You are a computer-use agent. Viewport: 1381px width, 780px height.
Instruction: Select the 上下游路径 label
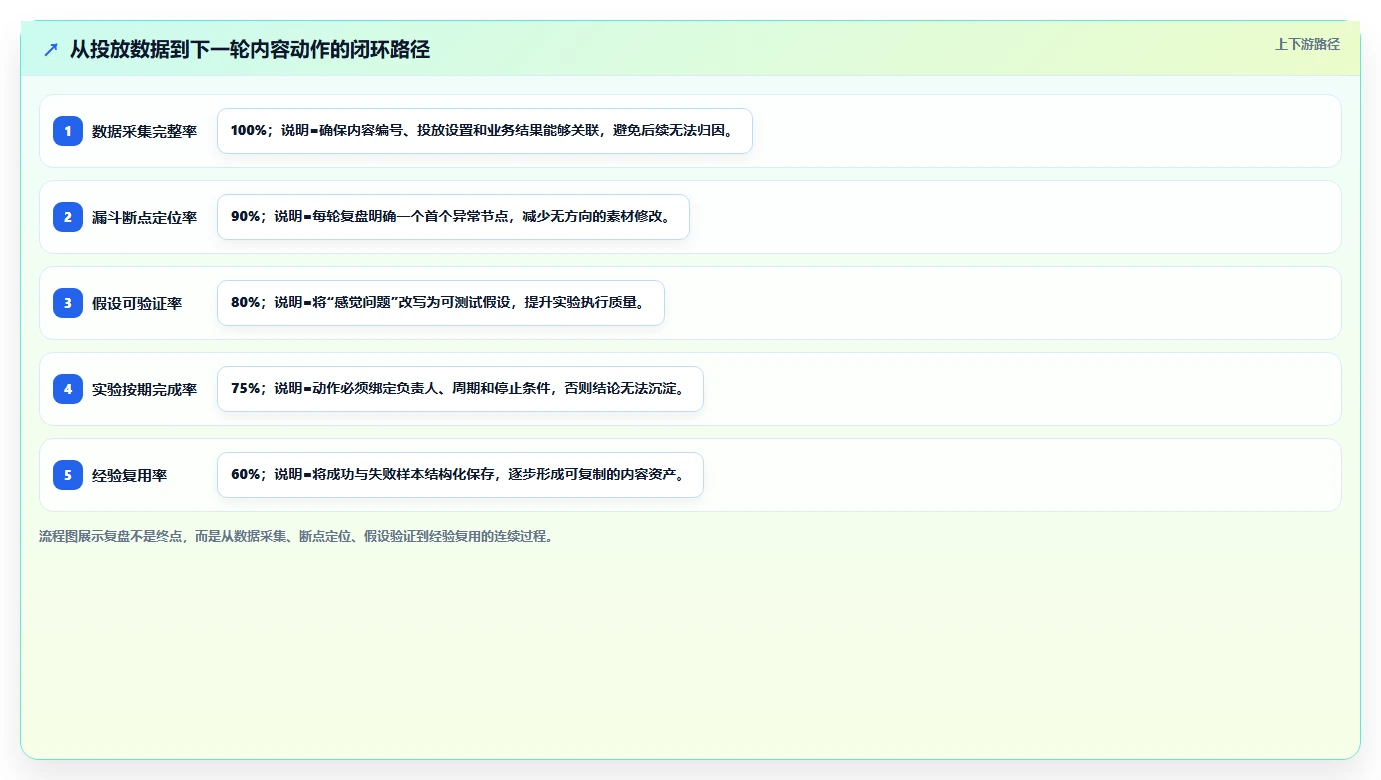[1307, 44]
